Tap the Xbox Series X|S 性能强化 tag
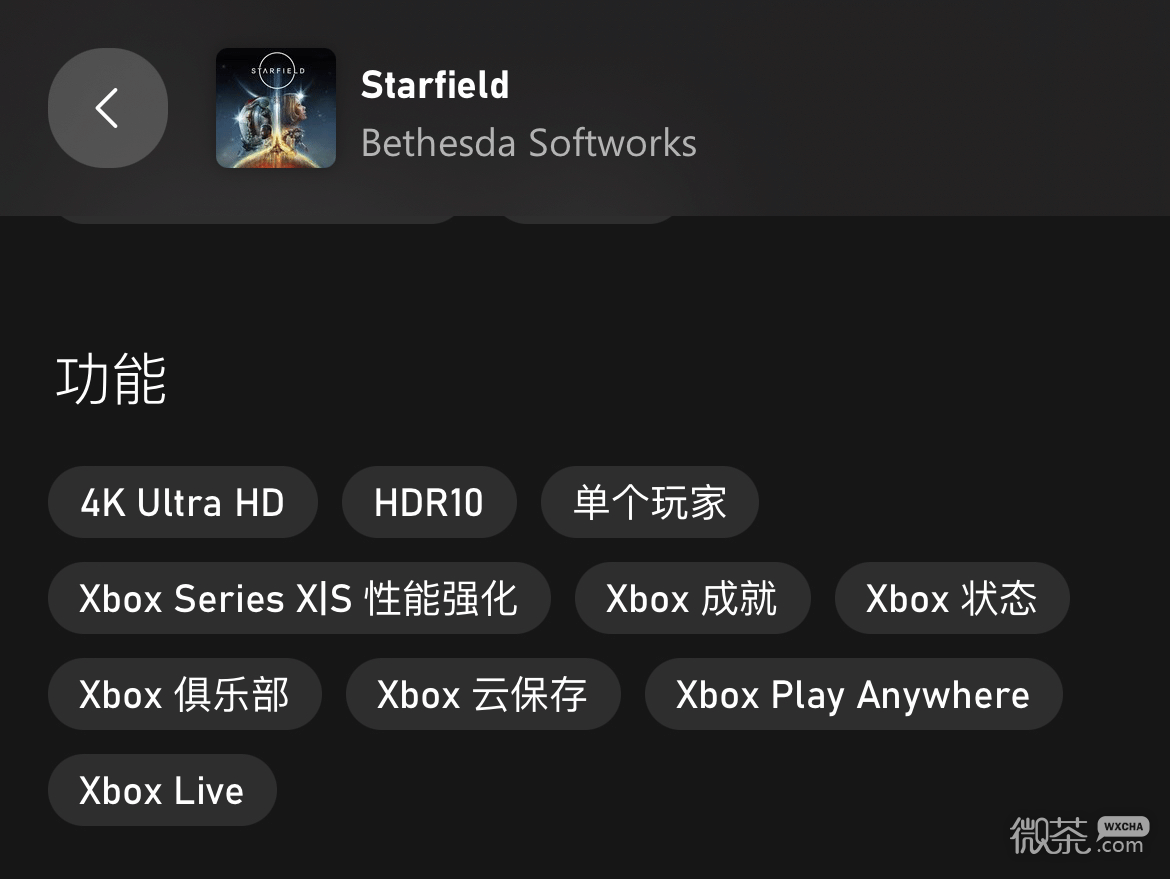 tap(299, 598)
